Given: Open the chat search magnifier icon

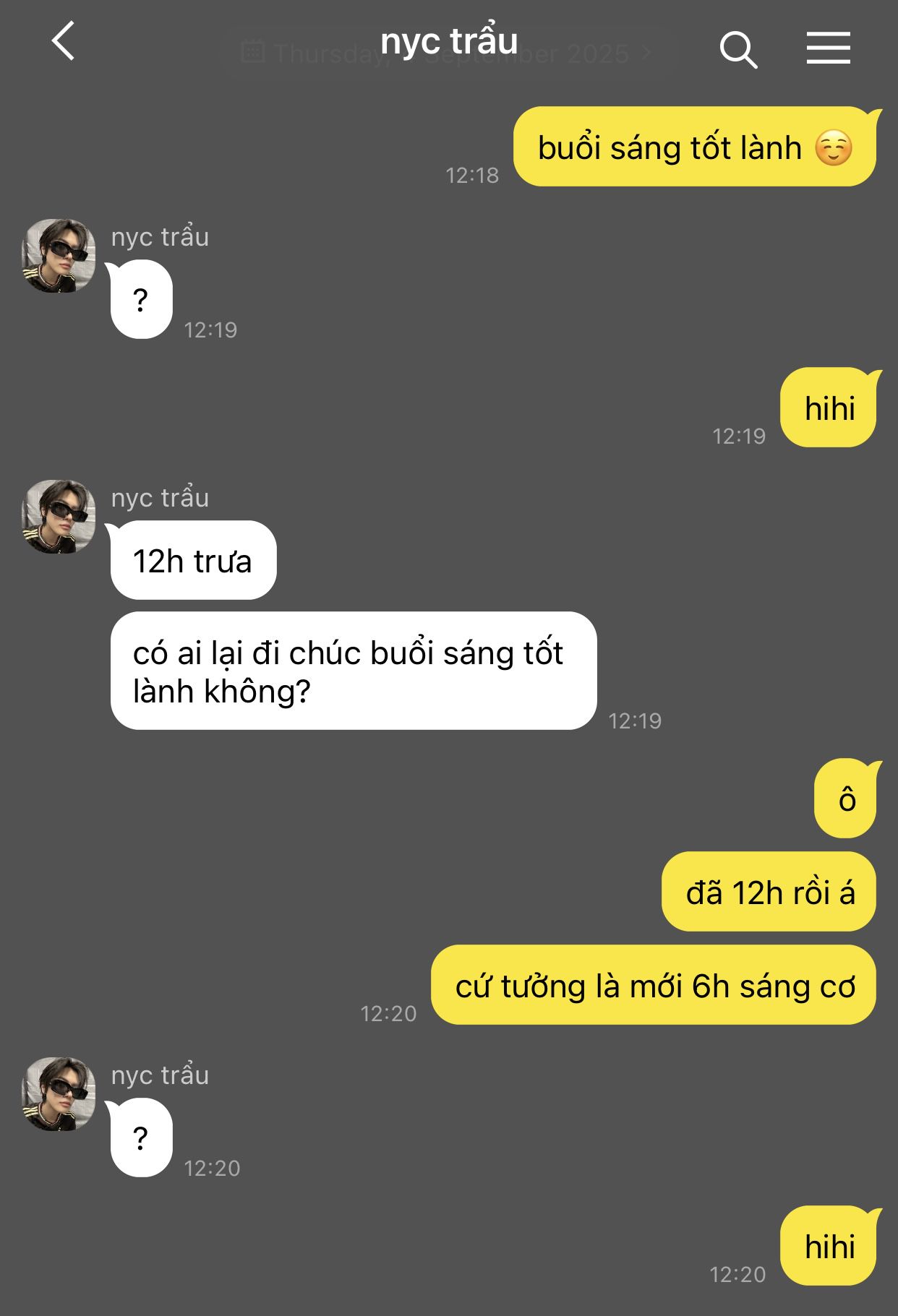Looking at the screenshot, I should 738,50.
